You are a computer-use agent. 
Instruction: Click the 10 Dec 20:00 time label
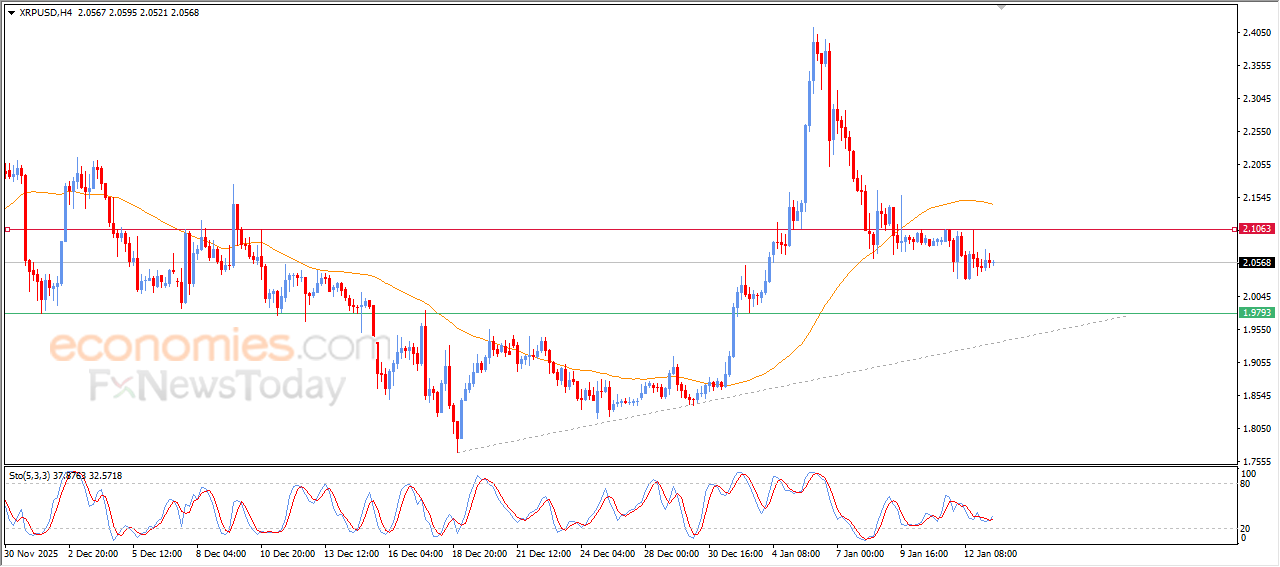287,552
